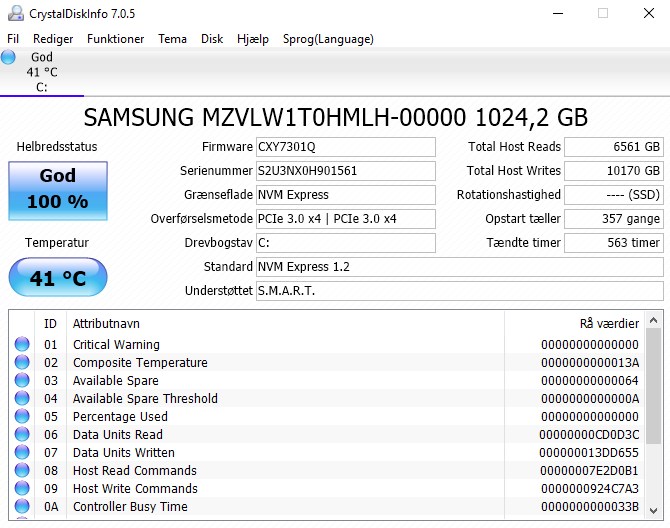
Task: Click the Attributnavn column header
Action: point(106,324)
